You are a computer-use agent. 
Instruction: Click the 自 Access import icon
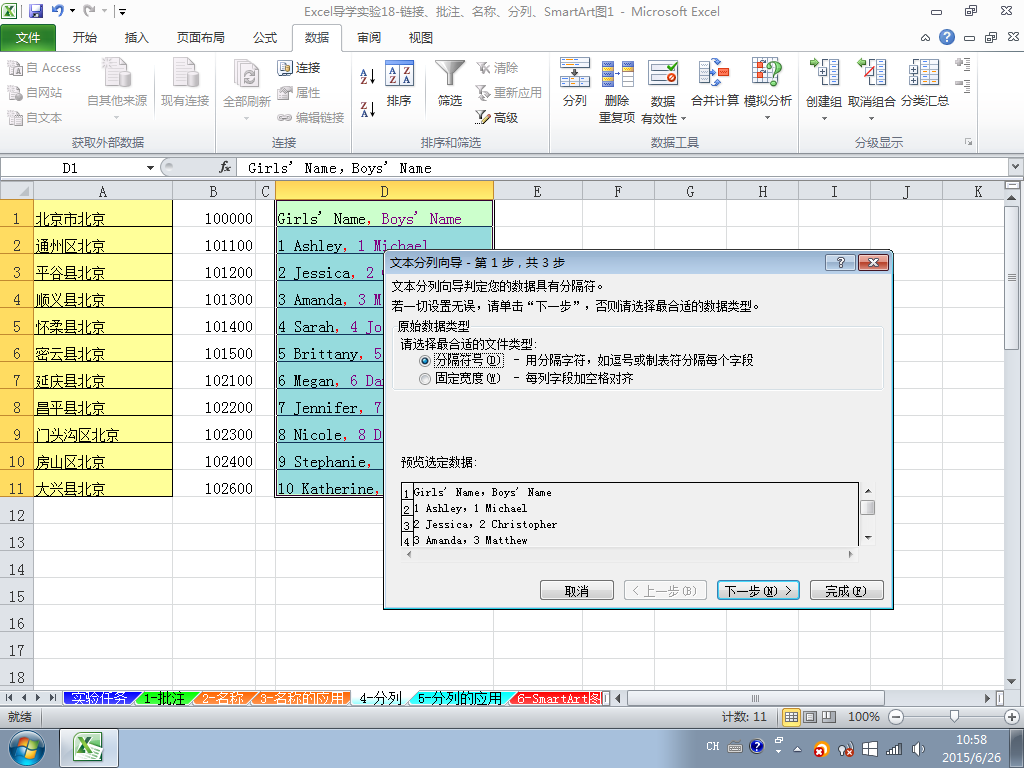pos(15,68)
